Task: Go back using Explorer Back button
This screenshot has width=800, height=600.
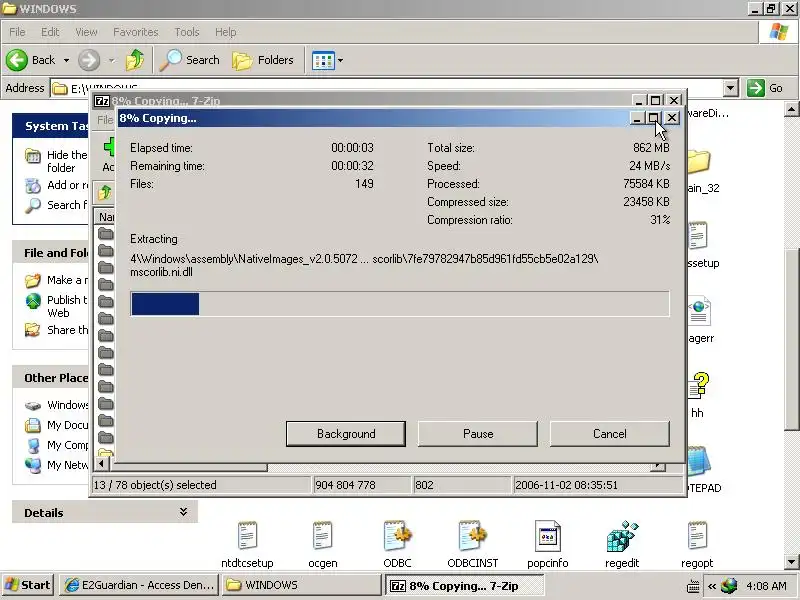Action: 31,60
